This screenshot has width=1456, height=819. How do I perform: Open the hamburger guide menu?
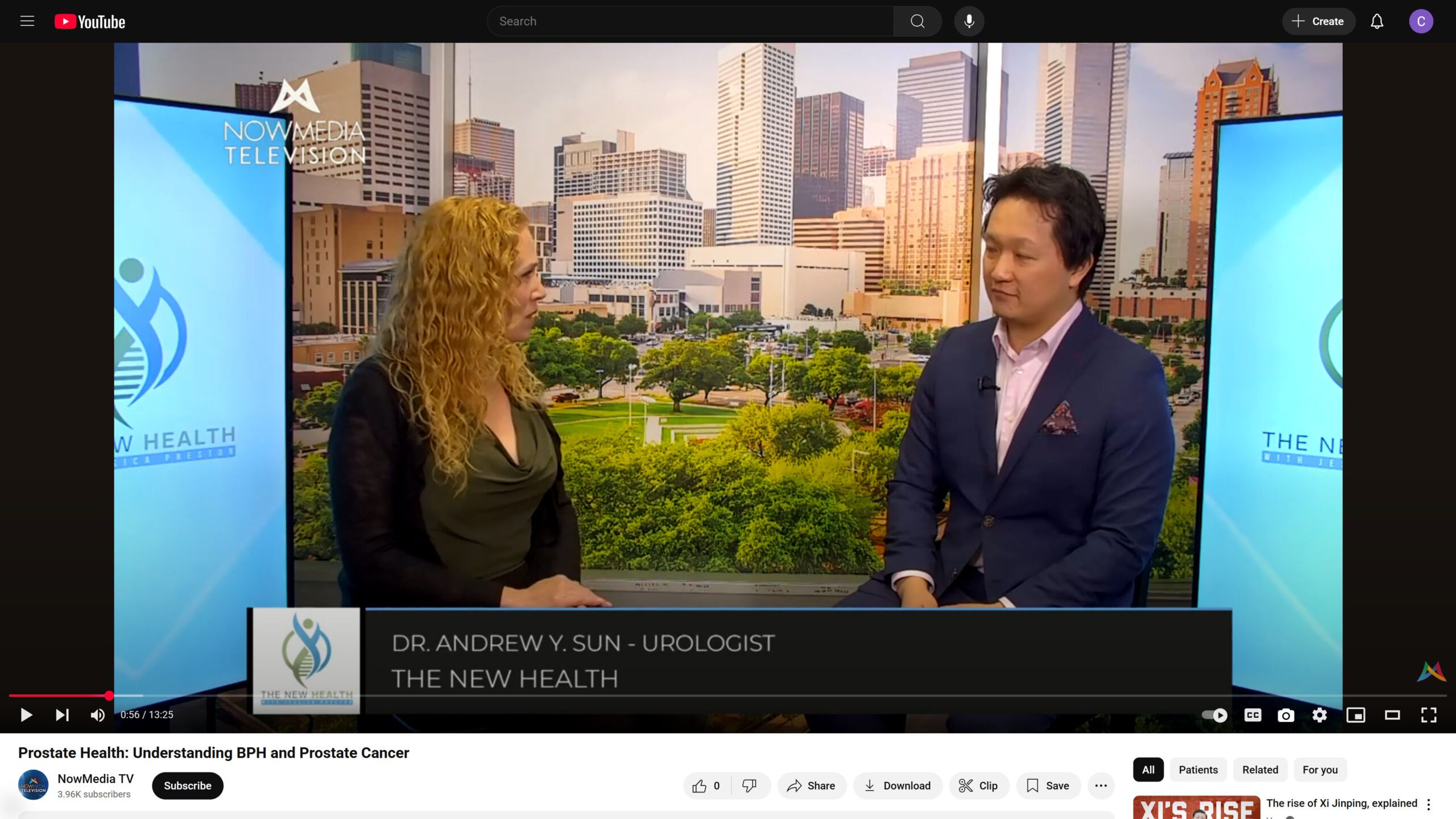(27, 22)
